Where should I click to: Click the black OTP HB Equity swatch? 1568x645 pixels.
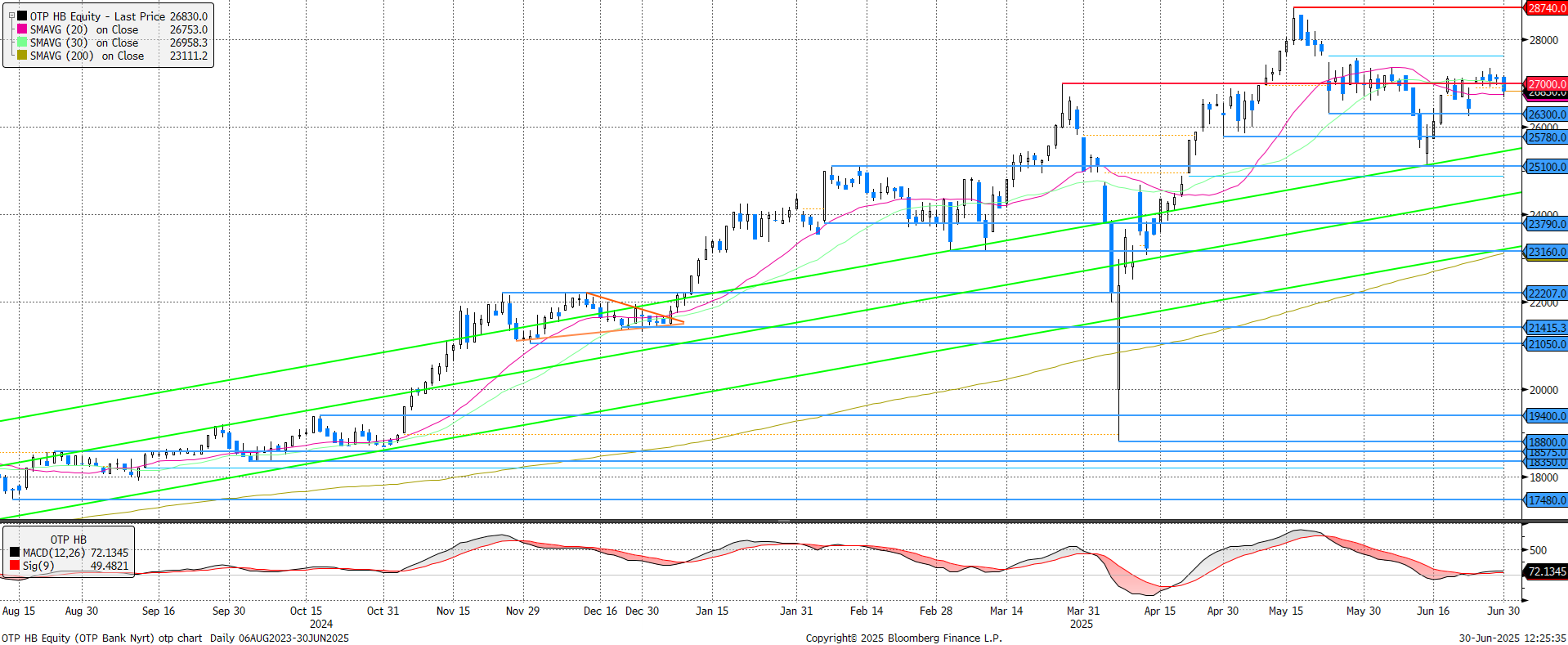tap(22, 16)
